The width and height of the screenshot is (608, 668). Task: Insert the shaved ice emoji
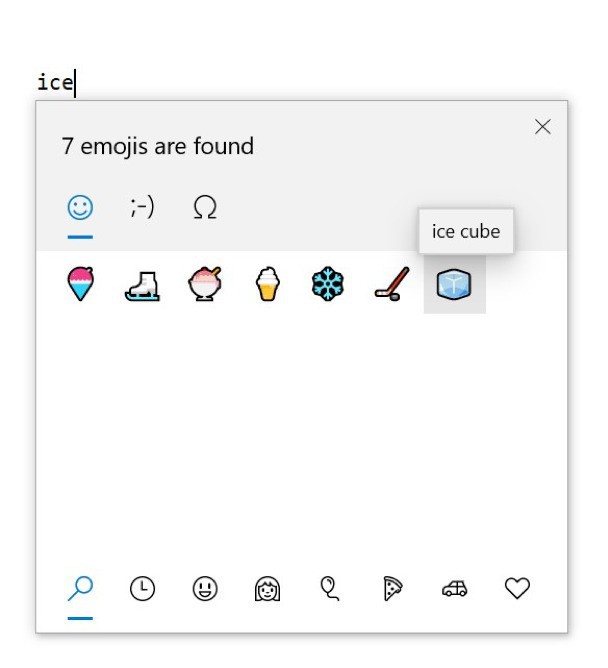tap(81, 285)
